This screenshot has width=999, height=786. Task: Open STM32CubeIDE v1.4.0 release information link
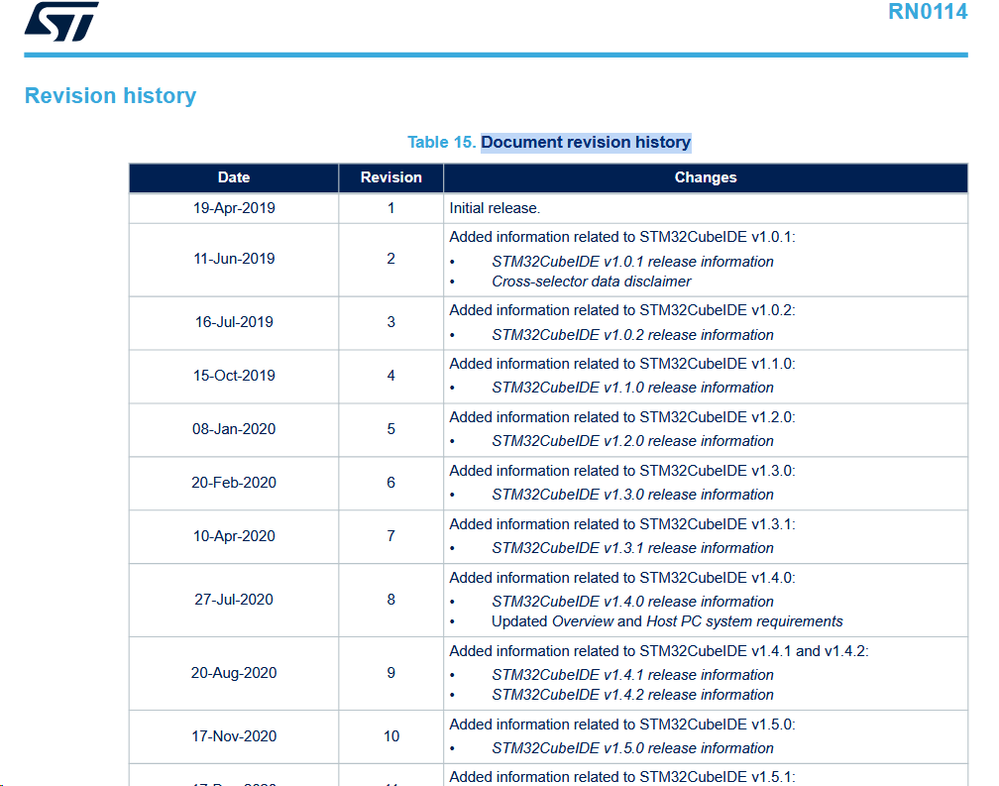point(633,602)
